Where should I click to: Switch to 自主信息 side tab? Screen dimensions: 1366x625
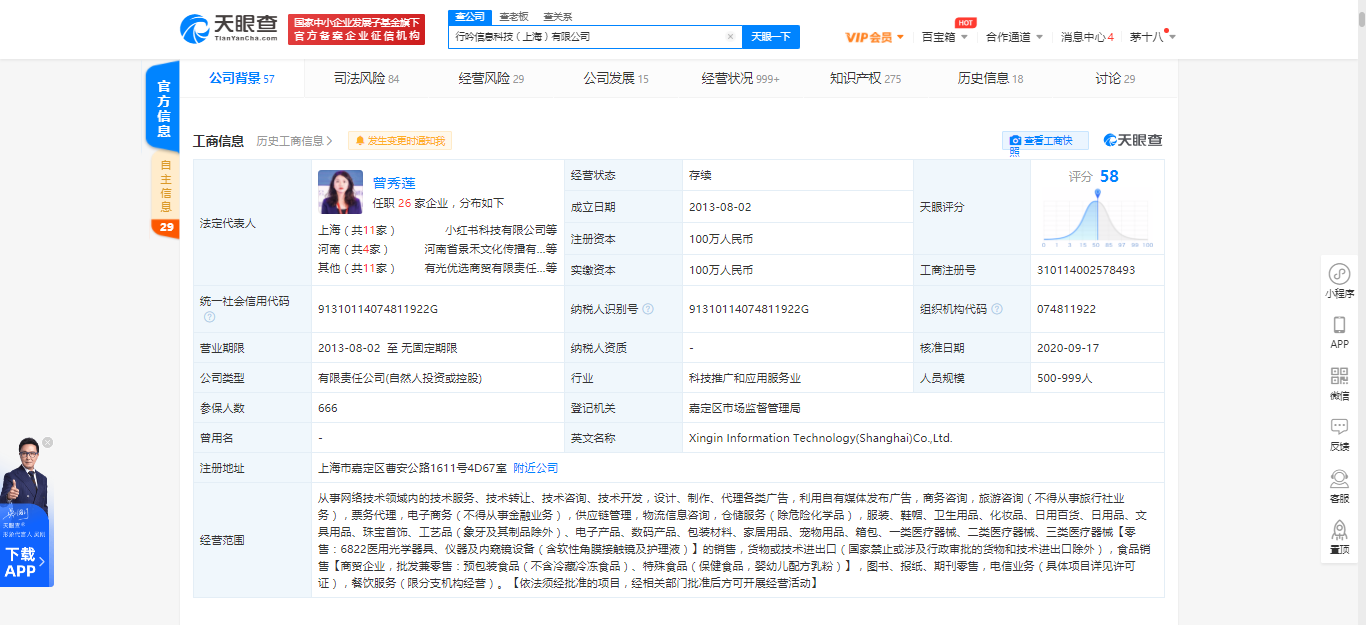(x=165, y=186)
